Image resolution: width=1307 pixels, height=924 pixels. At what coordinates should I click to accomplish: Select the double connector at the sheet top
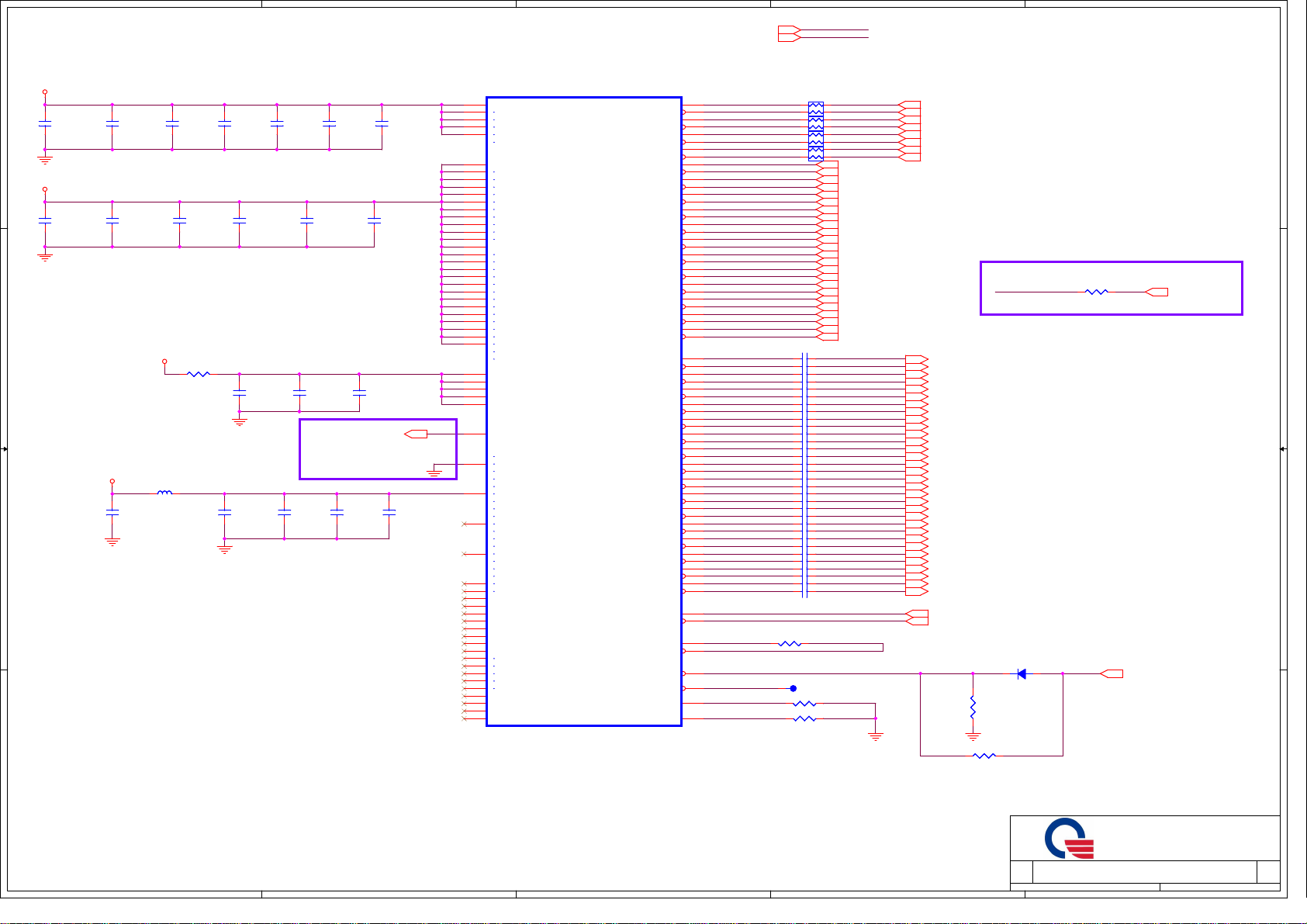[789, 33]
